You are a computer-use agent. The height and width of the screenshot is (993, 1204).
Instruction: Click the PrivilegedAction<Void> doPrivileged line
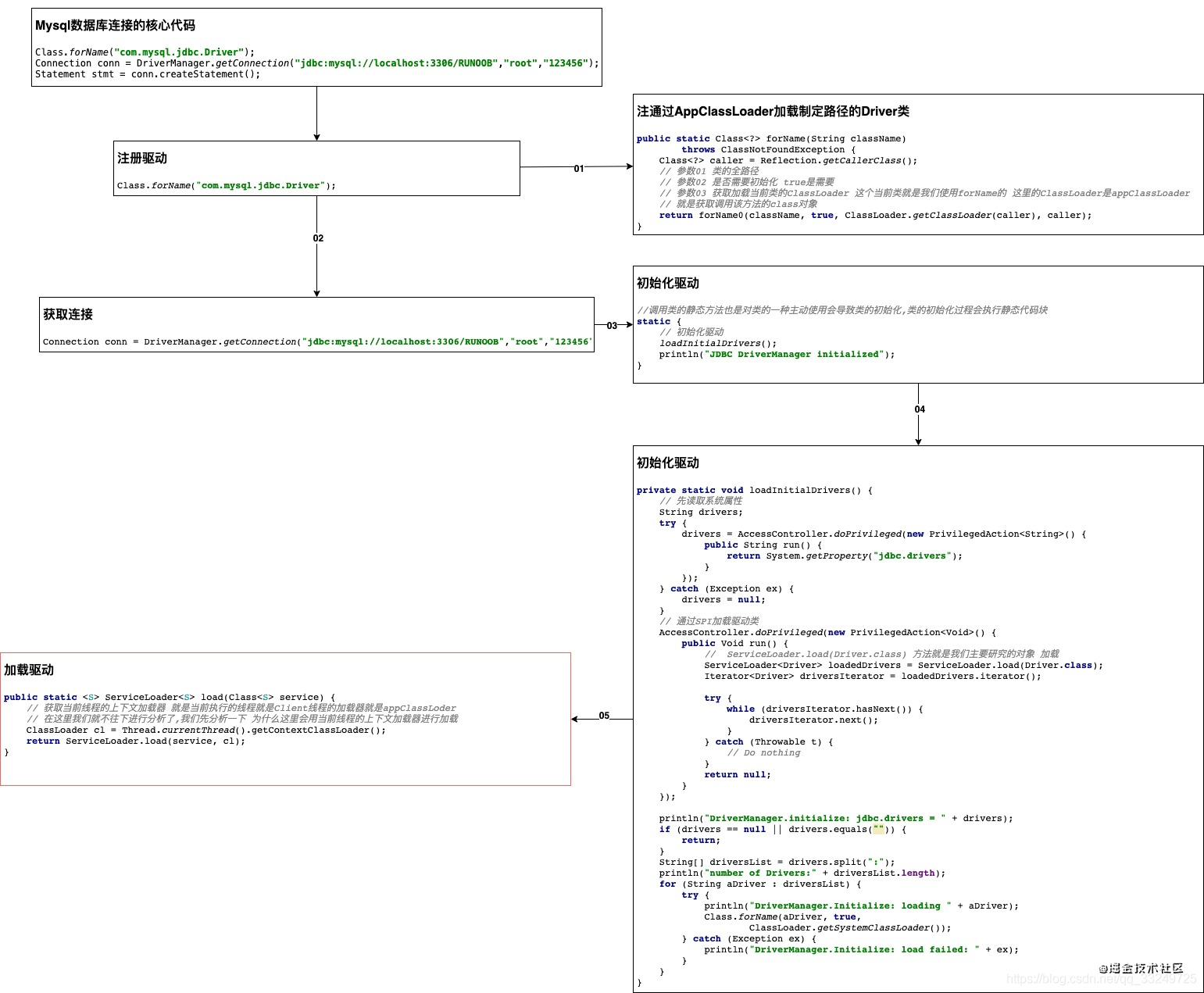(x=827, y=632)
